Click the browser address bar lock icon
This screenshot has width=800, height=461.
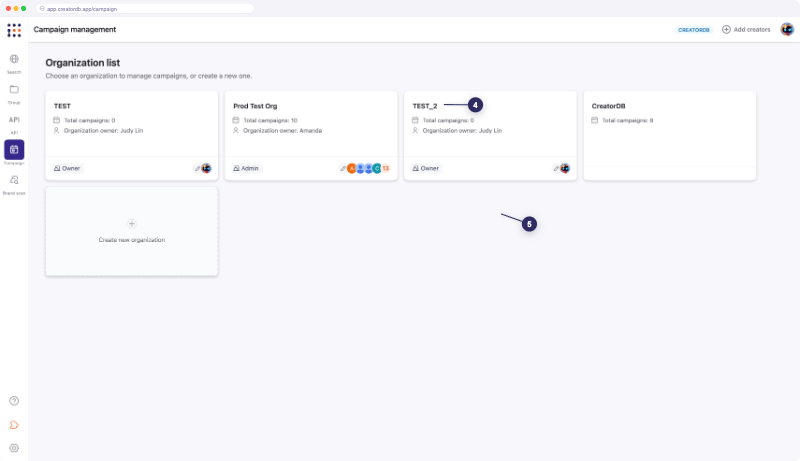[42, 9]
